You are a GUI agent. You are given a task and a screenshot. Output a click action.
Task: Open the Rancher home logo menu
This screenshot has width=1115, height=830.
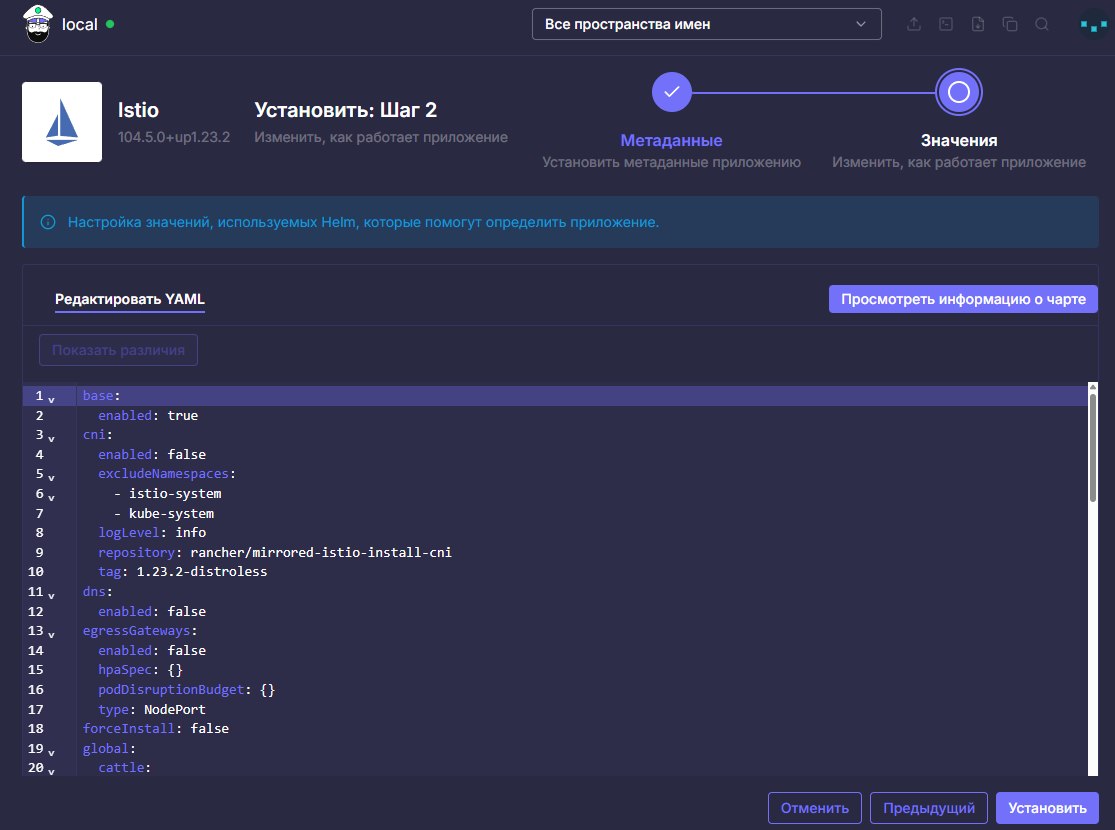tap(38, 24)
